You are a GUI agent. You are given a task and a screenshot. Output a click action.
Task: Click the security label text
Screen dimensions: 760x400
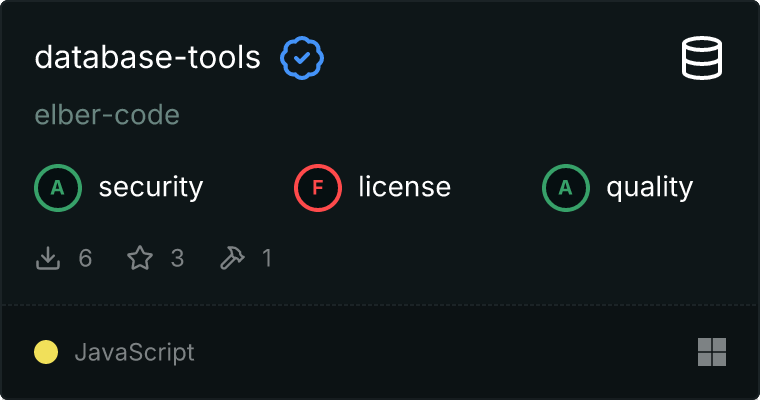(x=150, y=187)
